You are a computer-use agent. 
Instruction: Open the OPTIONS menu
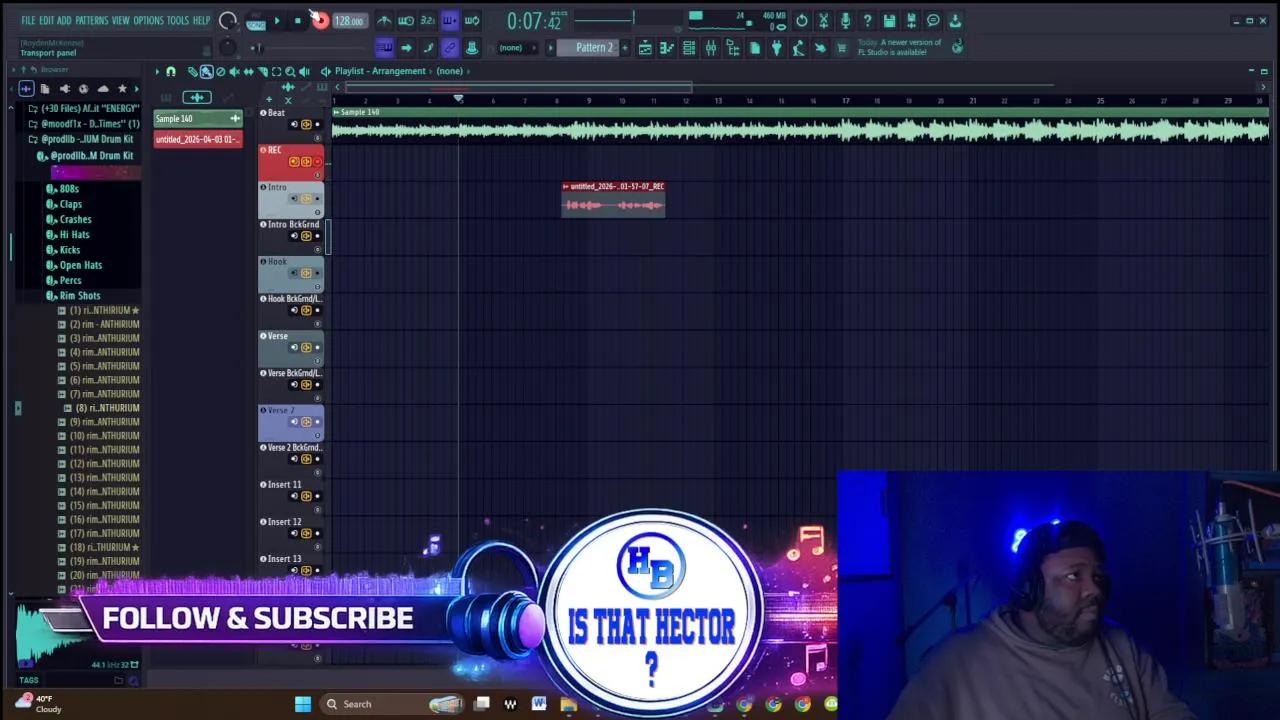(148, 20)
